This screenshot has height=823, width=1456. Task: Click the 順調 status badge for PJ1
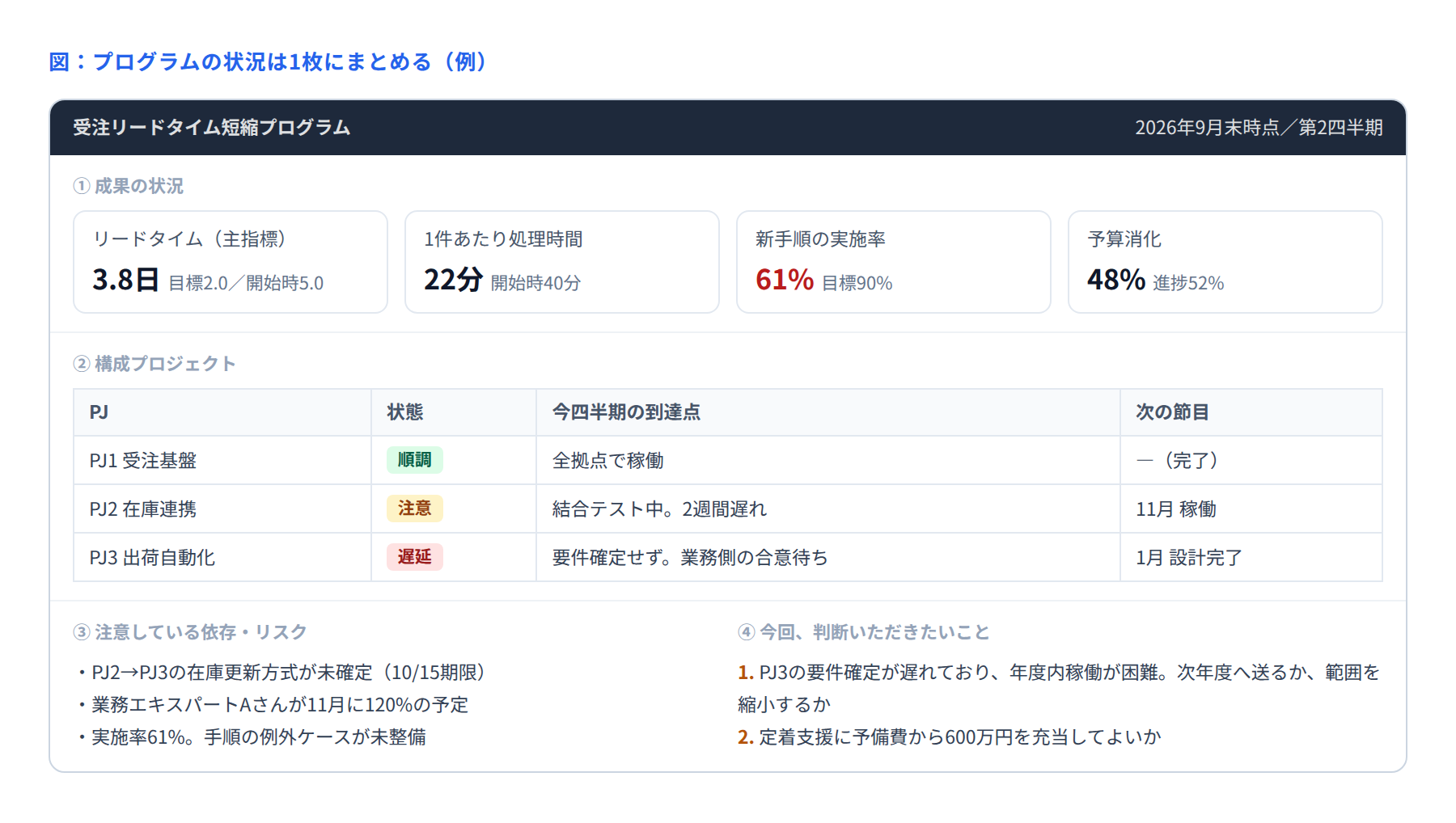(x=414, y=460)
